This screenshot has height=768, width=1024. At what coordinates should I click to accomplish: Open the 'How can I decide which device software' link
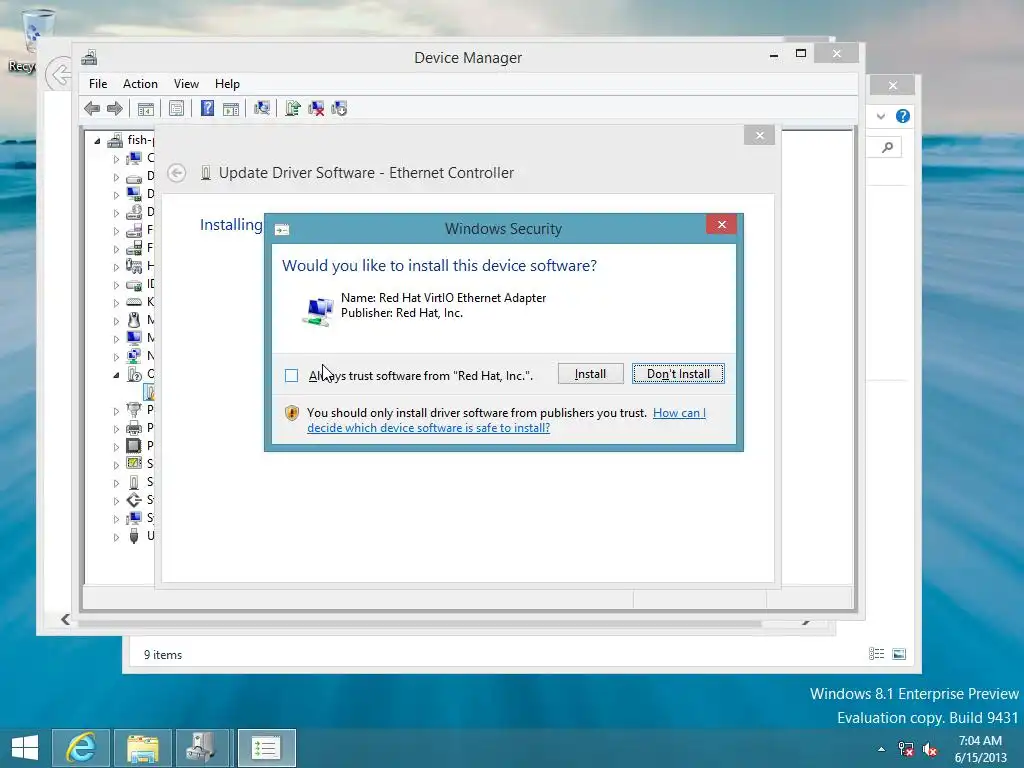point(506,421)
